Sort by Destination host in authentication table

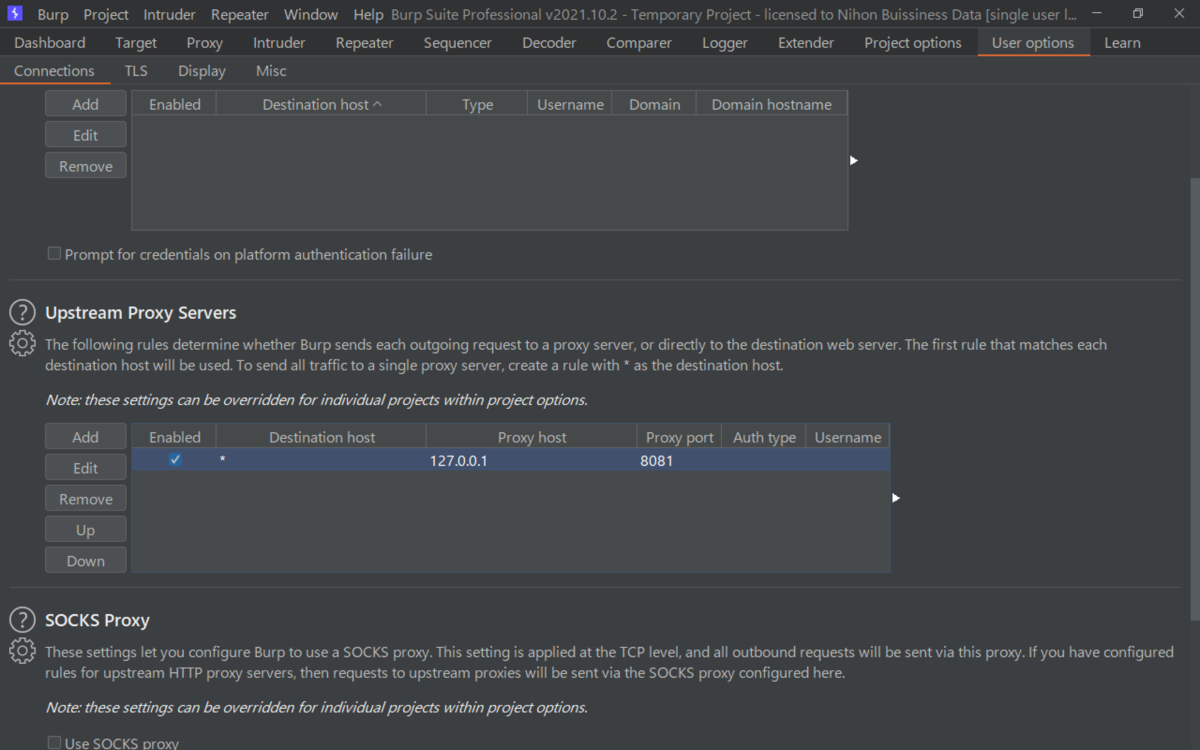click(321, 104)
